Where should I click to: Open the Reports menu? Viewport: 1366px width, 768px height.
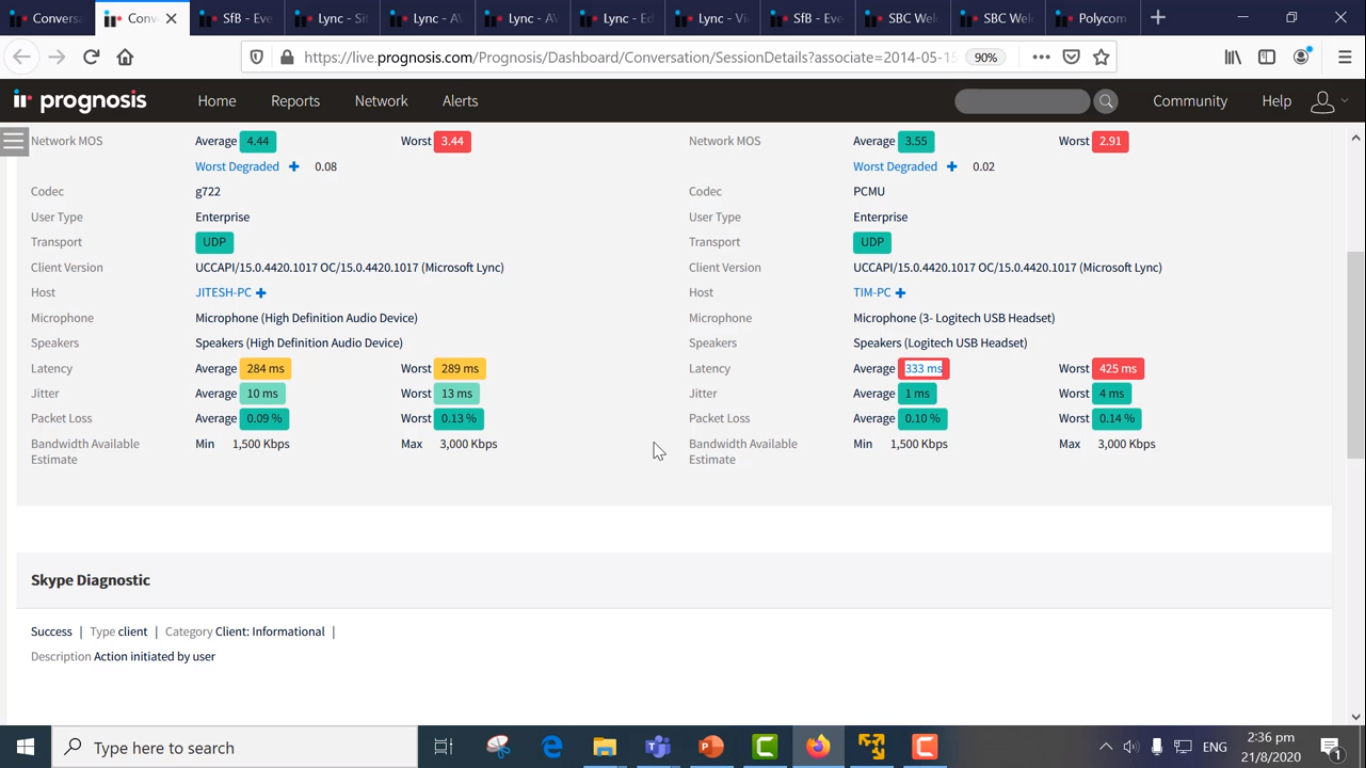click(295, 101)
